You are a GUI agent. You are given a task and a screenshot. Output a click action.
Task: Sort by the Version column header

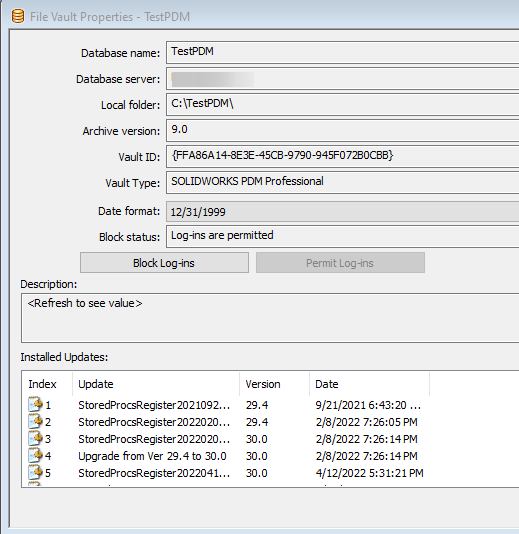(x=274, y=384)
